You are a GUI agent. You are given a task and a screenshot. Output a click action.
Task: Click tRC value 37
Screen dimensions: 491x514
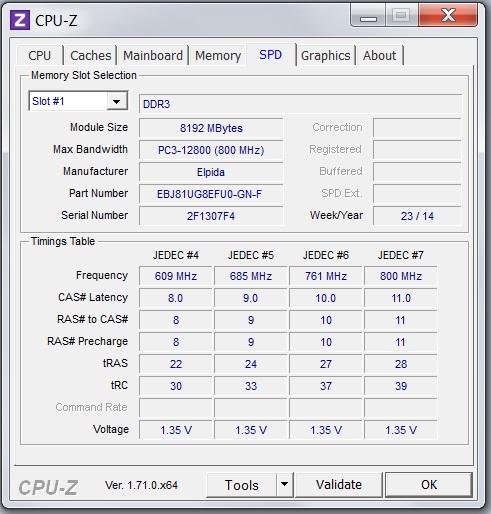pos(326,386)
